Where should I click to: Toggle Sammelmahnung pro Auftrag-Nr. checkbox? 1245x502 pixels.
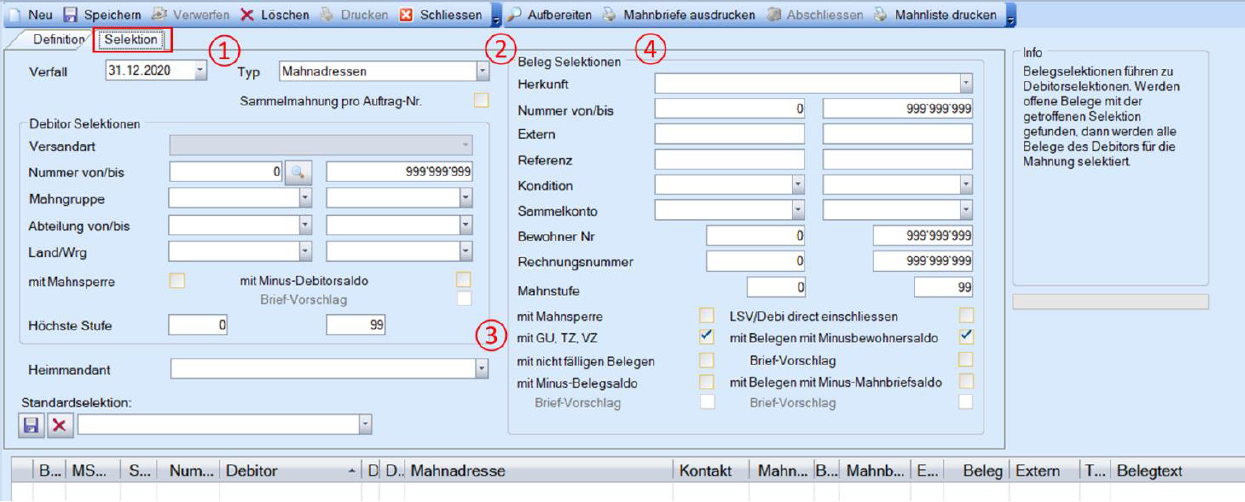(x=482, y=101)
